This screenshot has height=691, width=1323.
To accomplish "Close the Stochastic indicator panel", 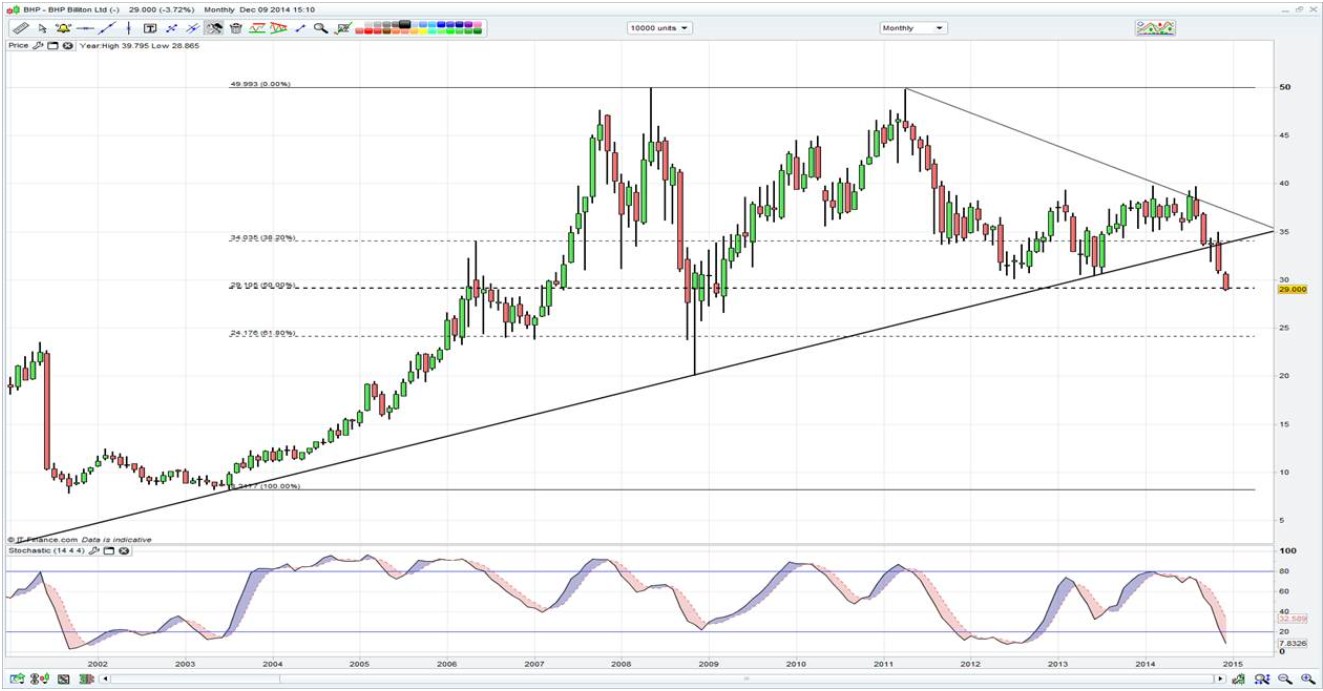I will click(x=124, y=550).
